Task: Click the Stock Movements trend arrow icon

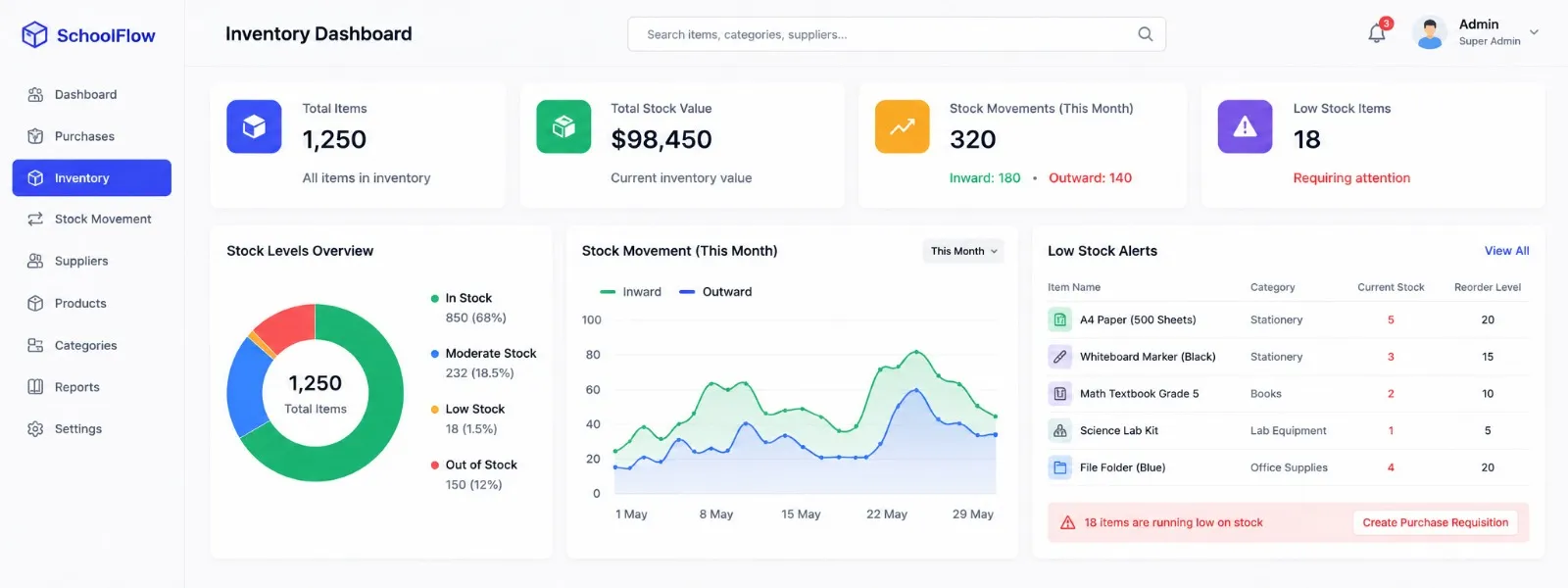Action: click(902, 126)
